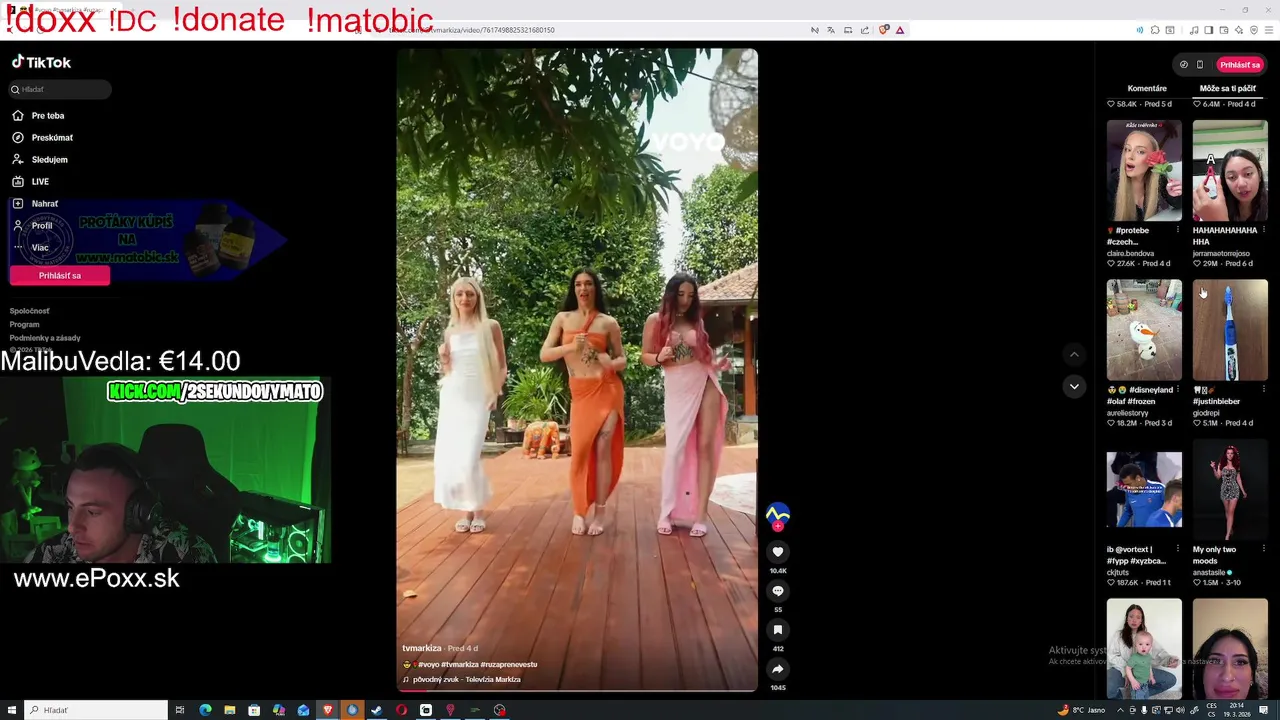Open 'ib @vortext' video thumbnail
This screenshot has width=1280, height=720.
click(1144, 489)
